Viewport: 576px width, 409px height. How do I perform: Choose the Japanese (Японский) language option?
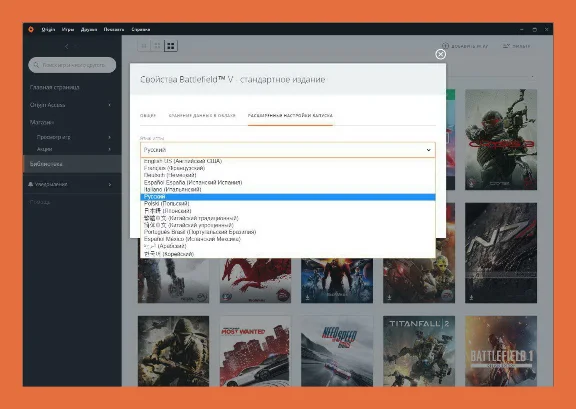coord(288,211)
